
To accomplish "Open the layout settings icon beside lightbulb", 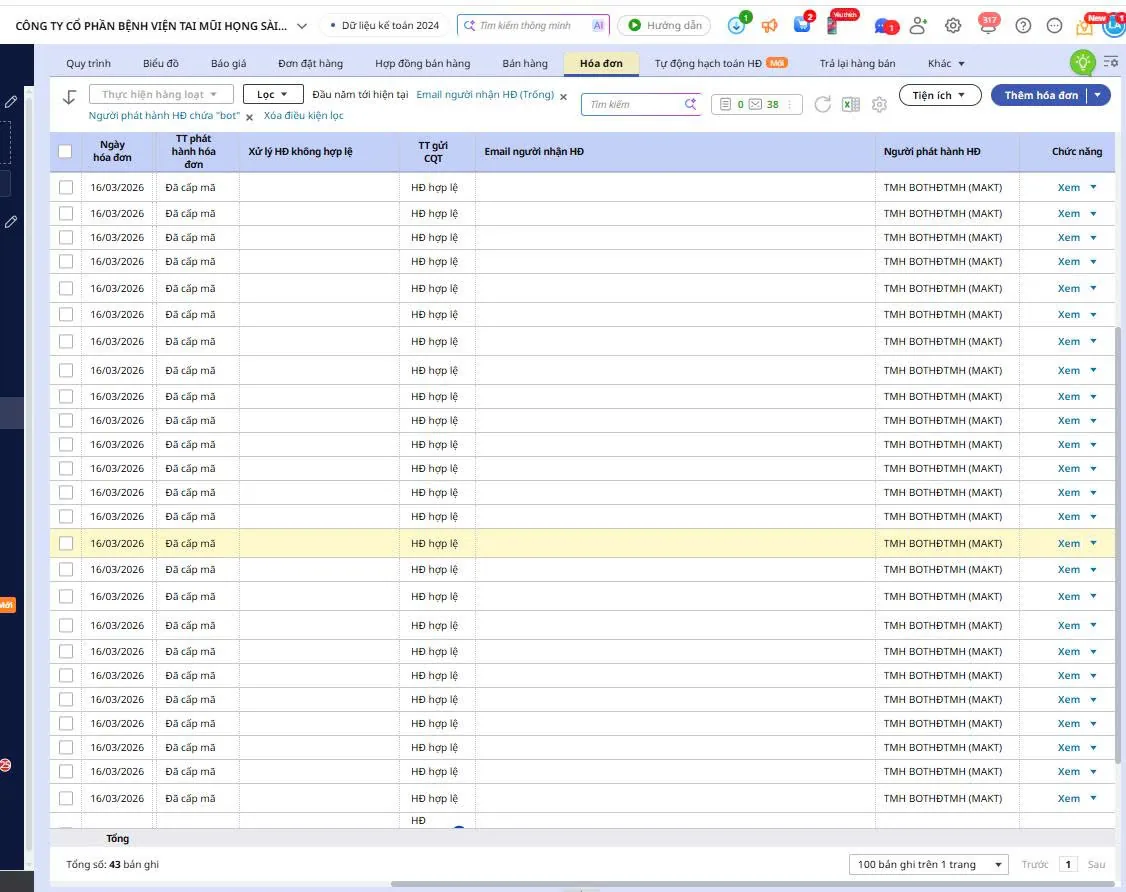I will [1111, 62].
